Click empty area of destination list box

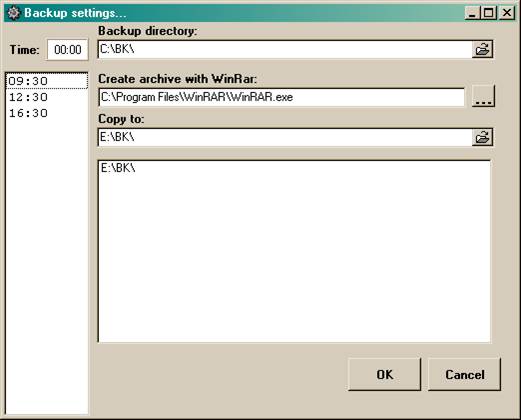coord(294,257)
